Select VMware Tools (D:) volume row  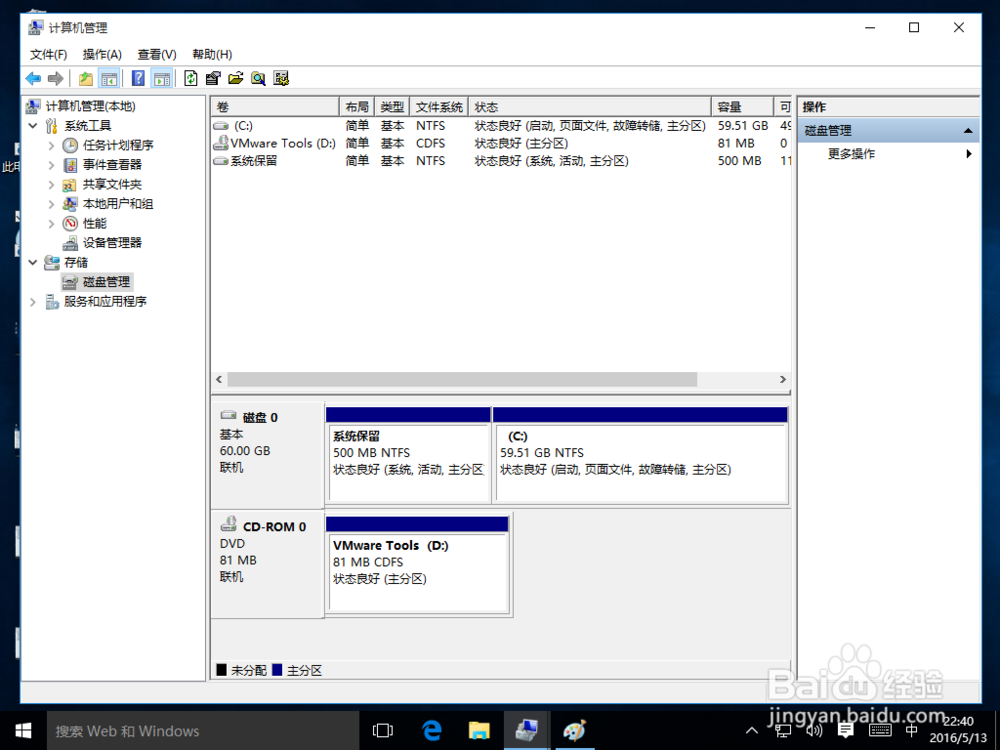[x=501, y=143]
